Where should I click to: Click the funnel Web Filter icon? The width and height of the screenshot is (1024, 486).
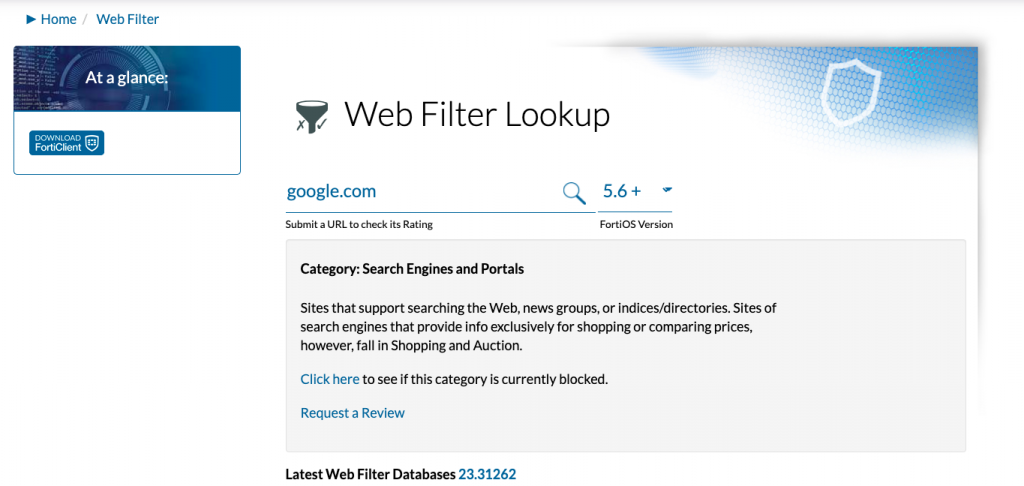(x=312, y=116)
